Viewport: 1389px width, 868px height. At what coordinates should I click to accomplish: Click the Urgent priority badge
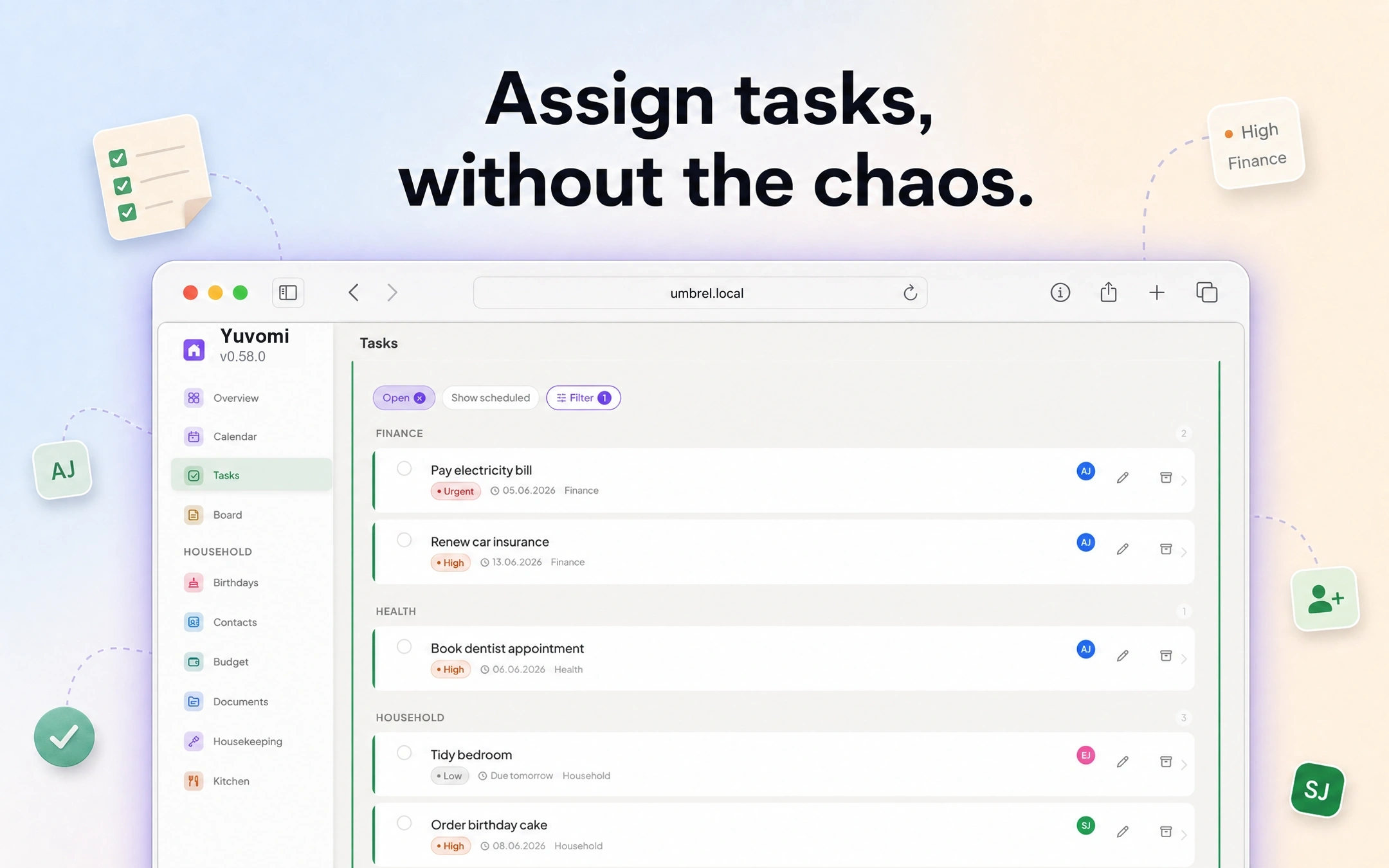pyautogui.click(x=455, y=491)
